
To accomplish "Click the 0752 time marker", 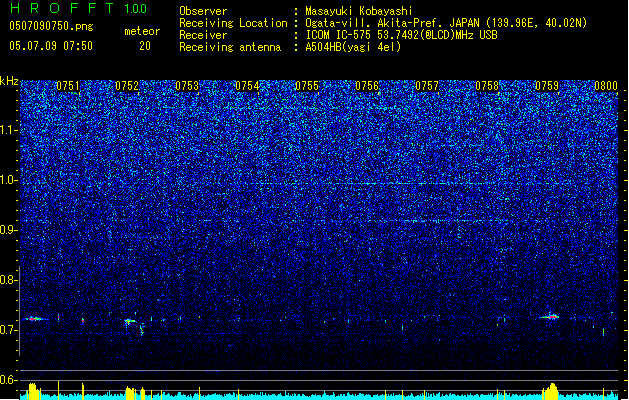I will click(127, 86).
